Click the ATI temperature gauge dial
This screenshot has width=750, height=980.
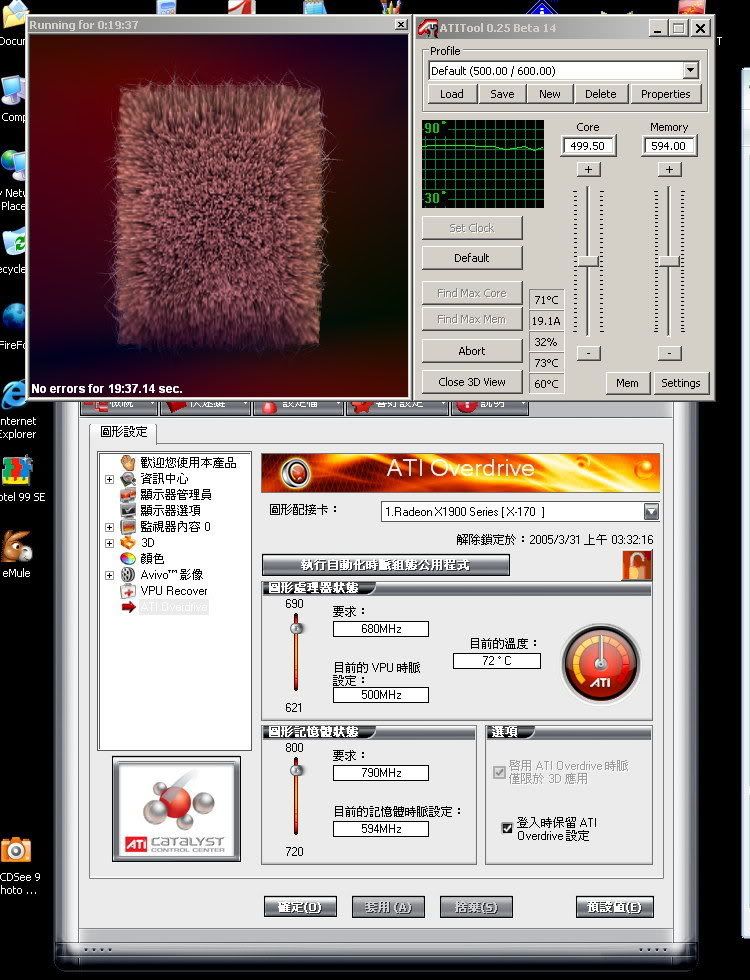tap(601, 664)
